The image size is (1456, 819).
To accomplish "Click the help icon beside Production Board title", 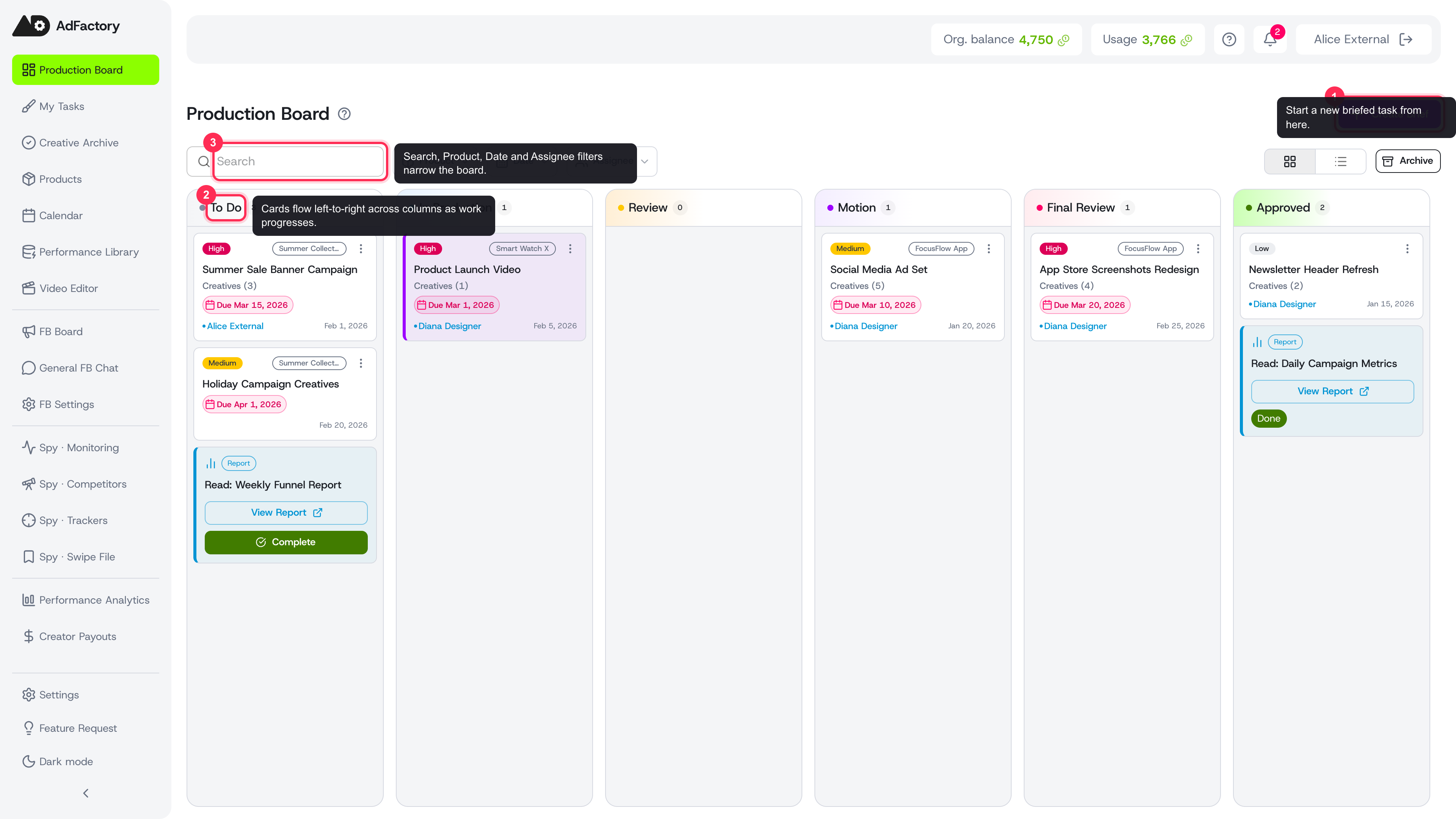I will (x=344, y=114).
